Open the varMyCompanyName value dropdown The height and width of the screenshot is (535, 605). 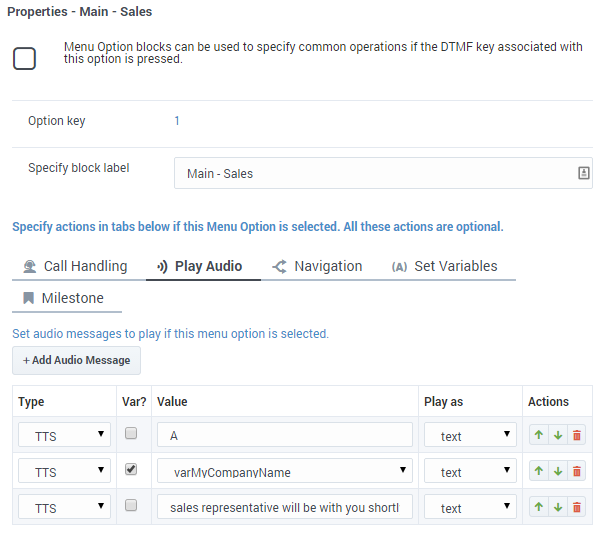tap(285, 471)
